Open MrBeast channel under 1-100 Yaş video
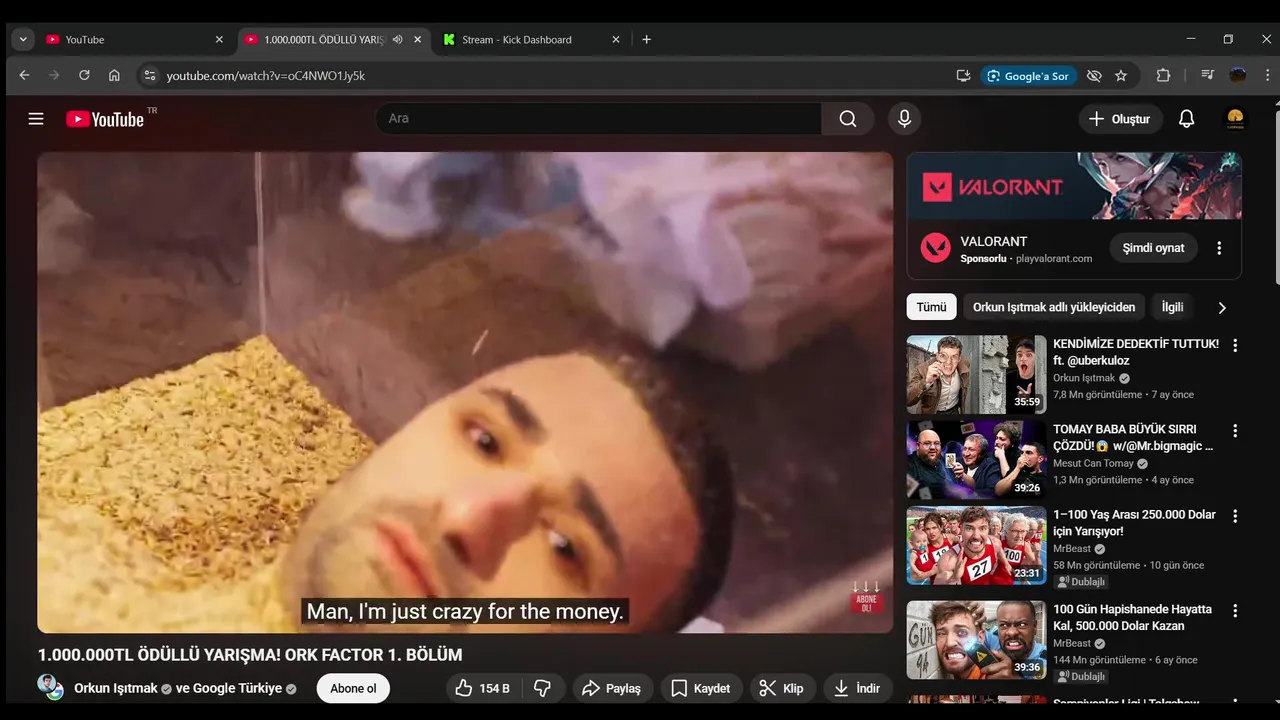Image resolution: width=1280 pixels, height=720 pixels. [1072, 549]
